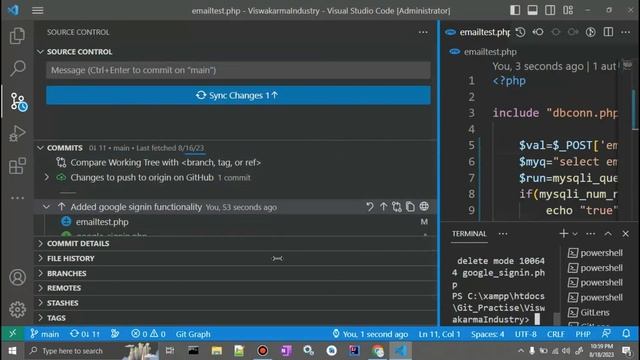Click emailtest.php breadcrumb
Screen dimensions: 640x360
[490, 52]
